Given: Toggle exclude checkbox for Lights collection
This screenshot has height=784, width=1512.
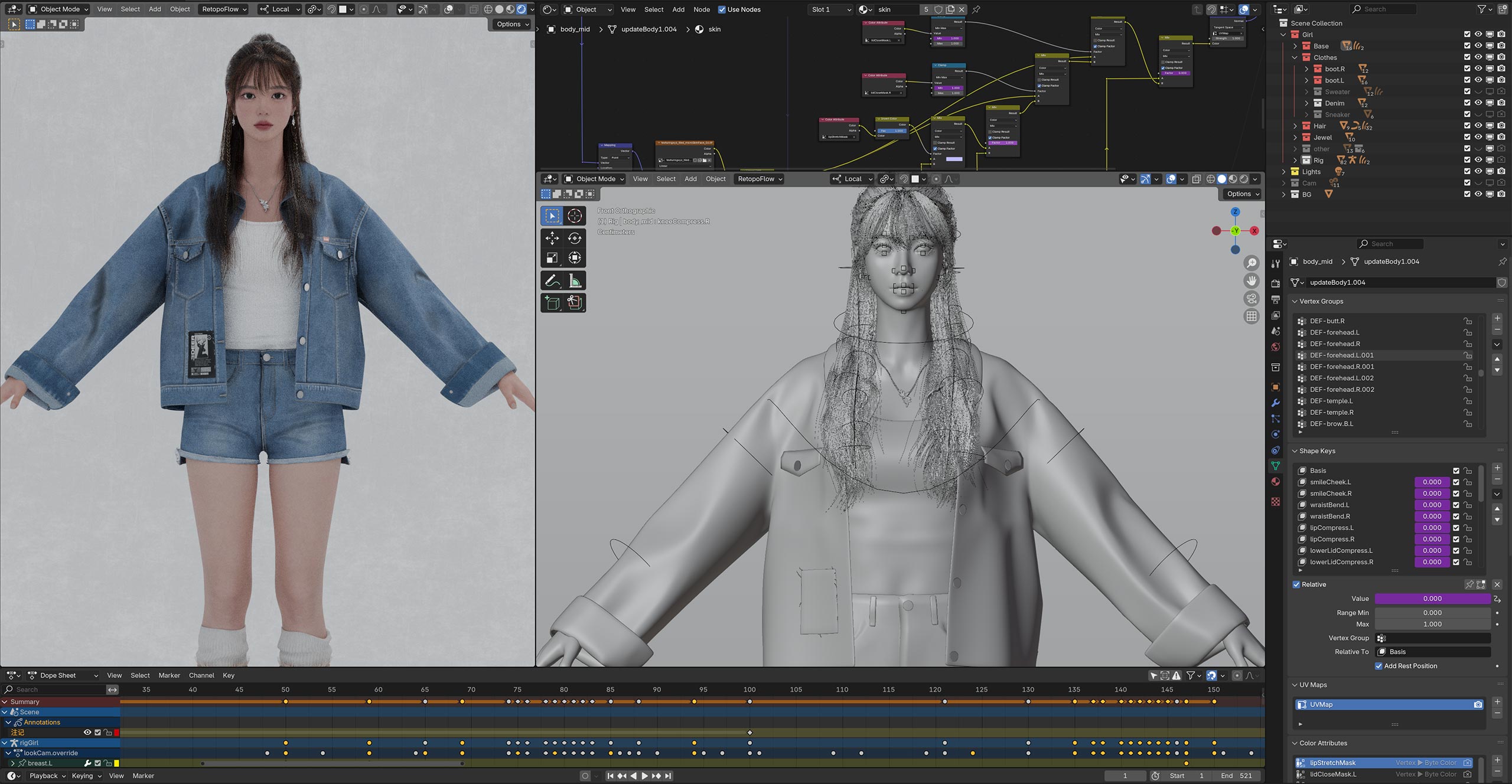Looking at the screenshot, I should (x=1467, y=172).
